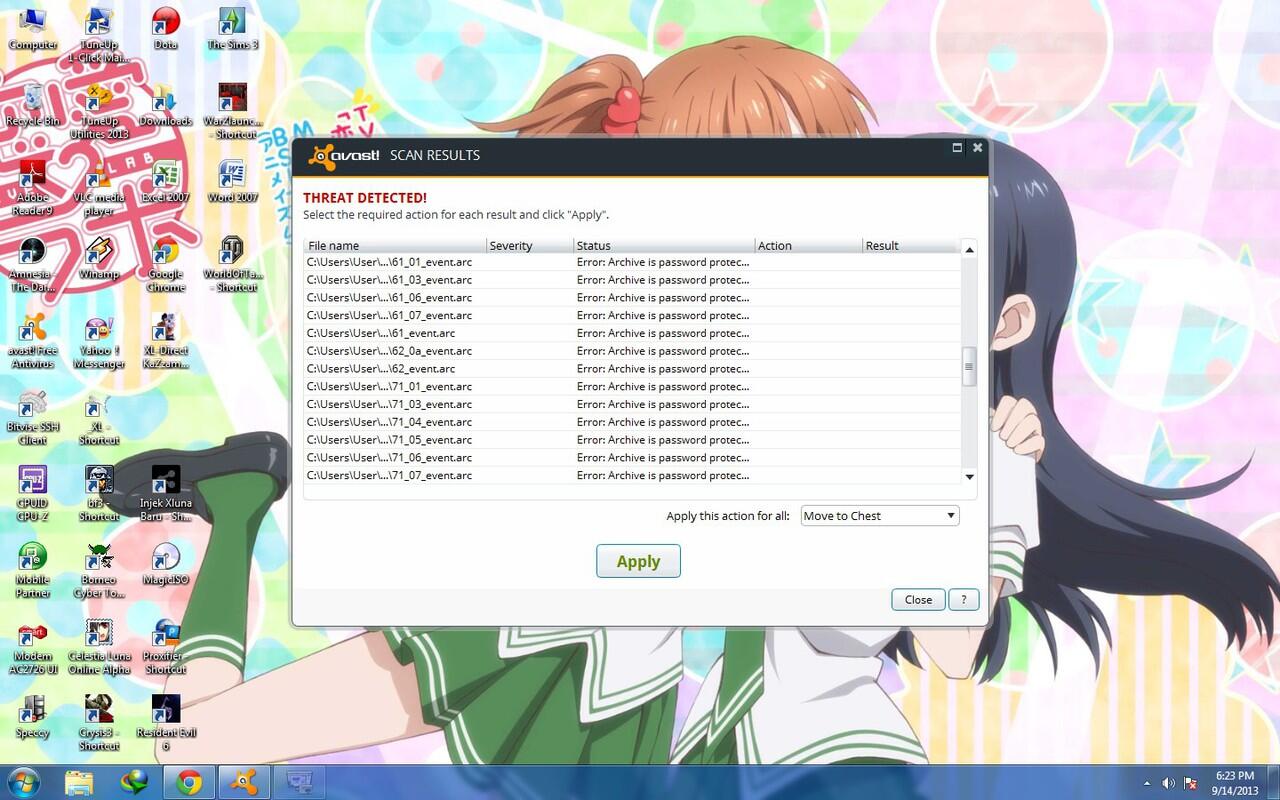Select the Downloads desktop folder icon
This screenshot has height=800, width=1280.
click(x=166, y=104)
